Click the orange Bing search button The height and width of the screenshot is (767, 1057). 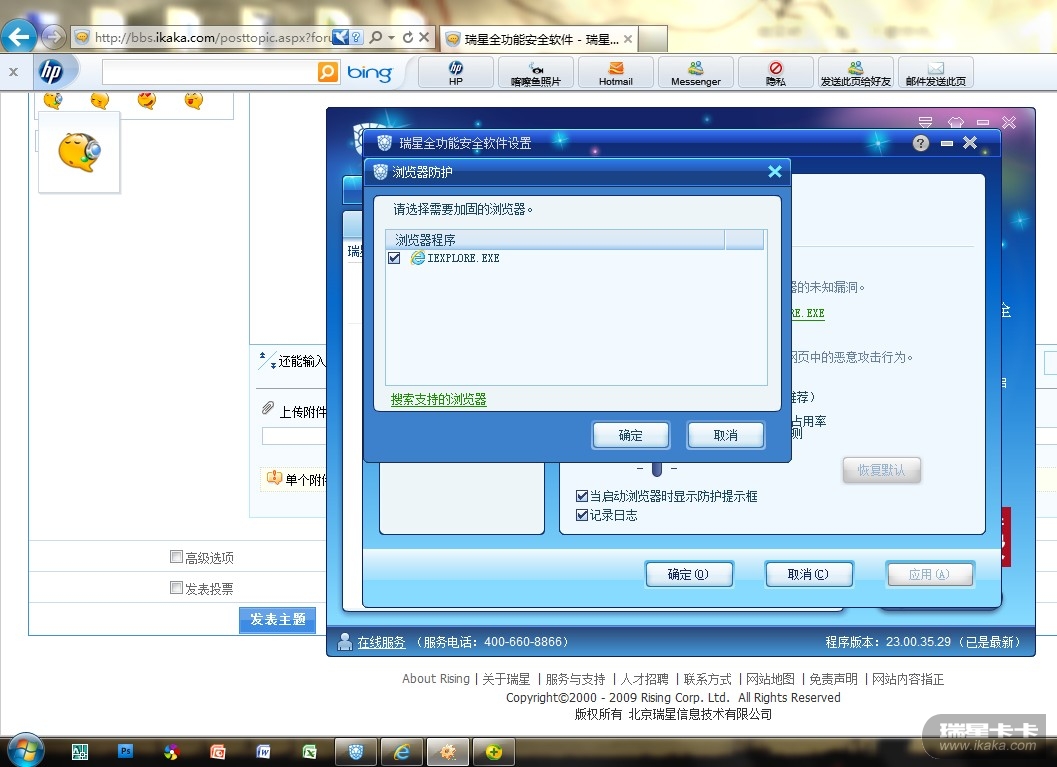(328, 71)
